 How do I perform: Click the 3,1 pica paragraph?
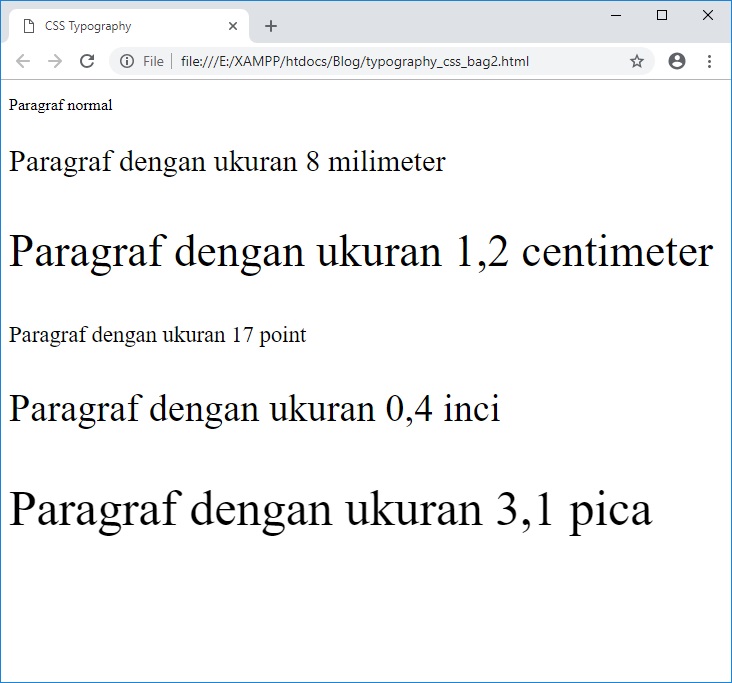coord(330,509)
